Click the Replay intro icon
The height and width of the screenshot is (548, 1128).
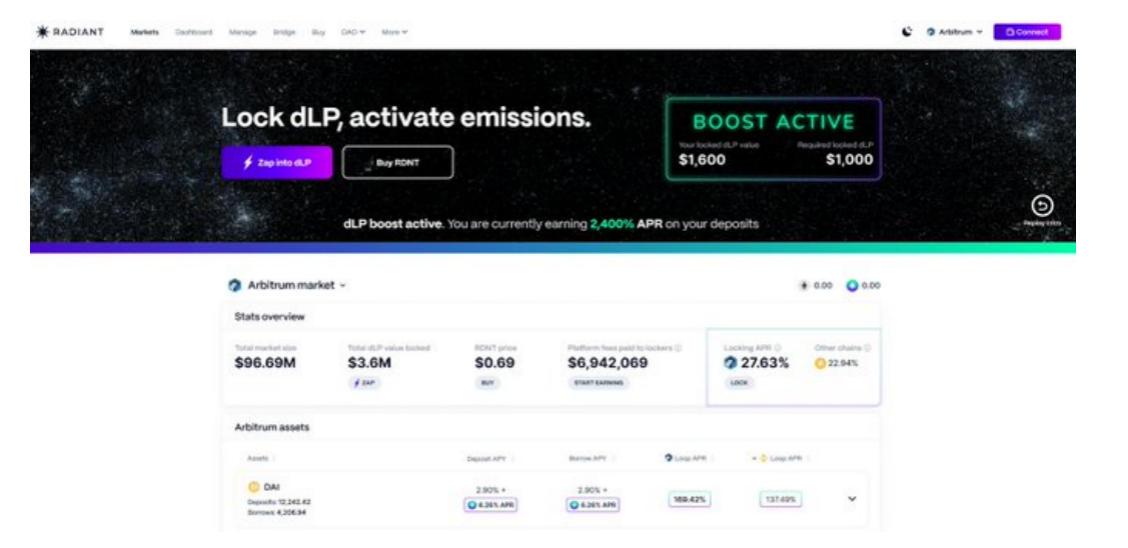pos(1042,206)
